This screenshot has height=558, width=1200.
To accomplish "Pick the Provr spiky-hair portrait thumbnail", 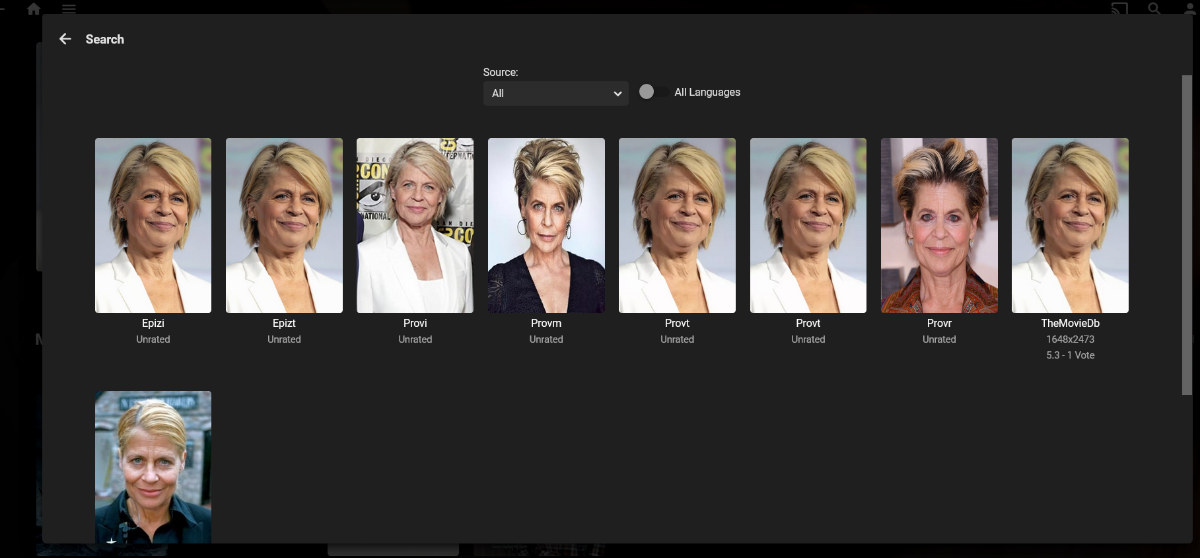I will point(939,226).
